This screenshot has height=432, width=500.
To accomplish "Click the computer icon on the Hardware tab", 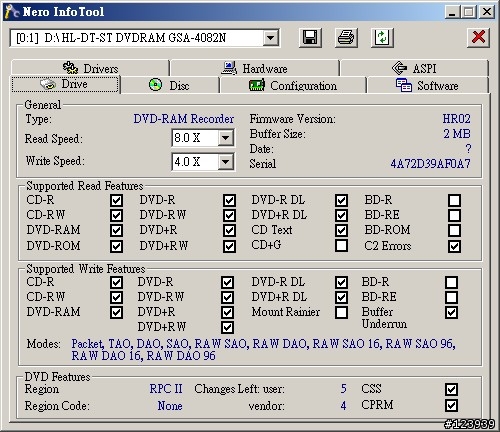I will [x=229, y=68].
